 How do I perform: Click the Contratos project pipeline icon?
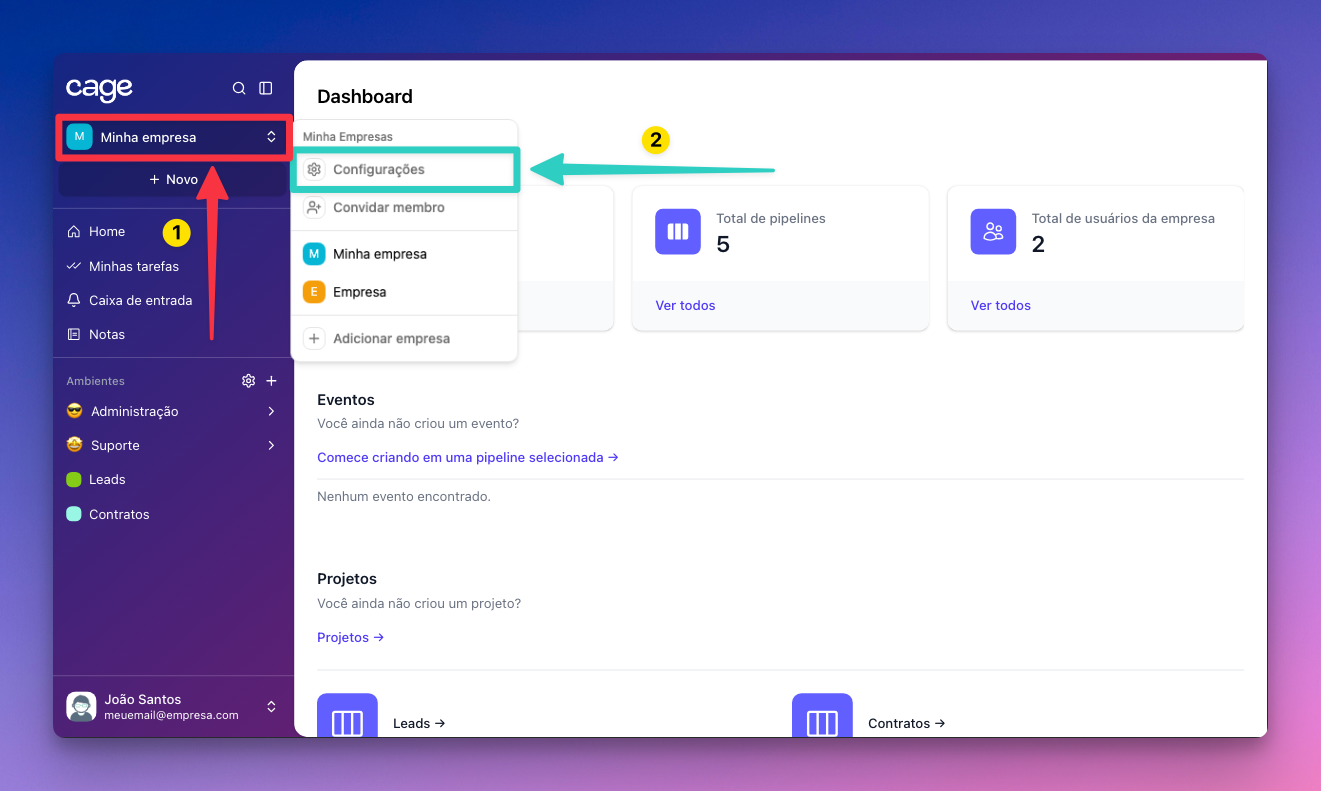pyautogui.click(x=822, y=720)
